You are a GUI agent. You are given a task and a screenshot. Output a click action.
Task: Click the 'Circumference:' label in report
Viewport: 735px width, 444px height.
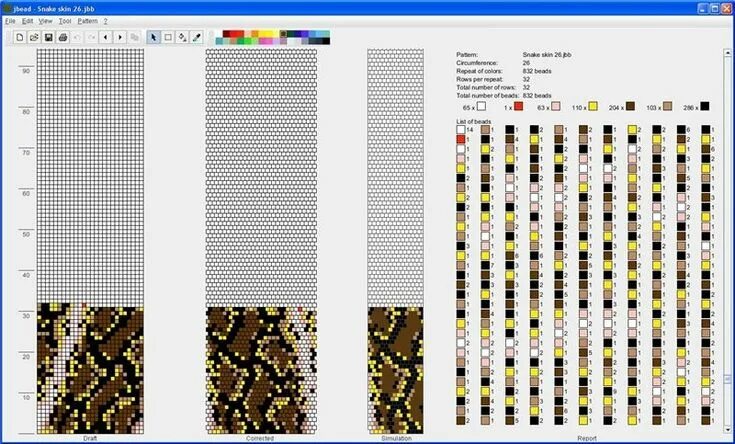coord(477,63)
